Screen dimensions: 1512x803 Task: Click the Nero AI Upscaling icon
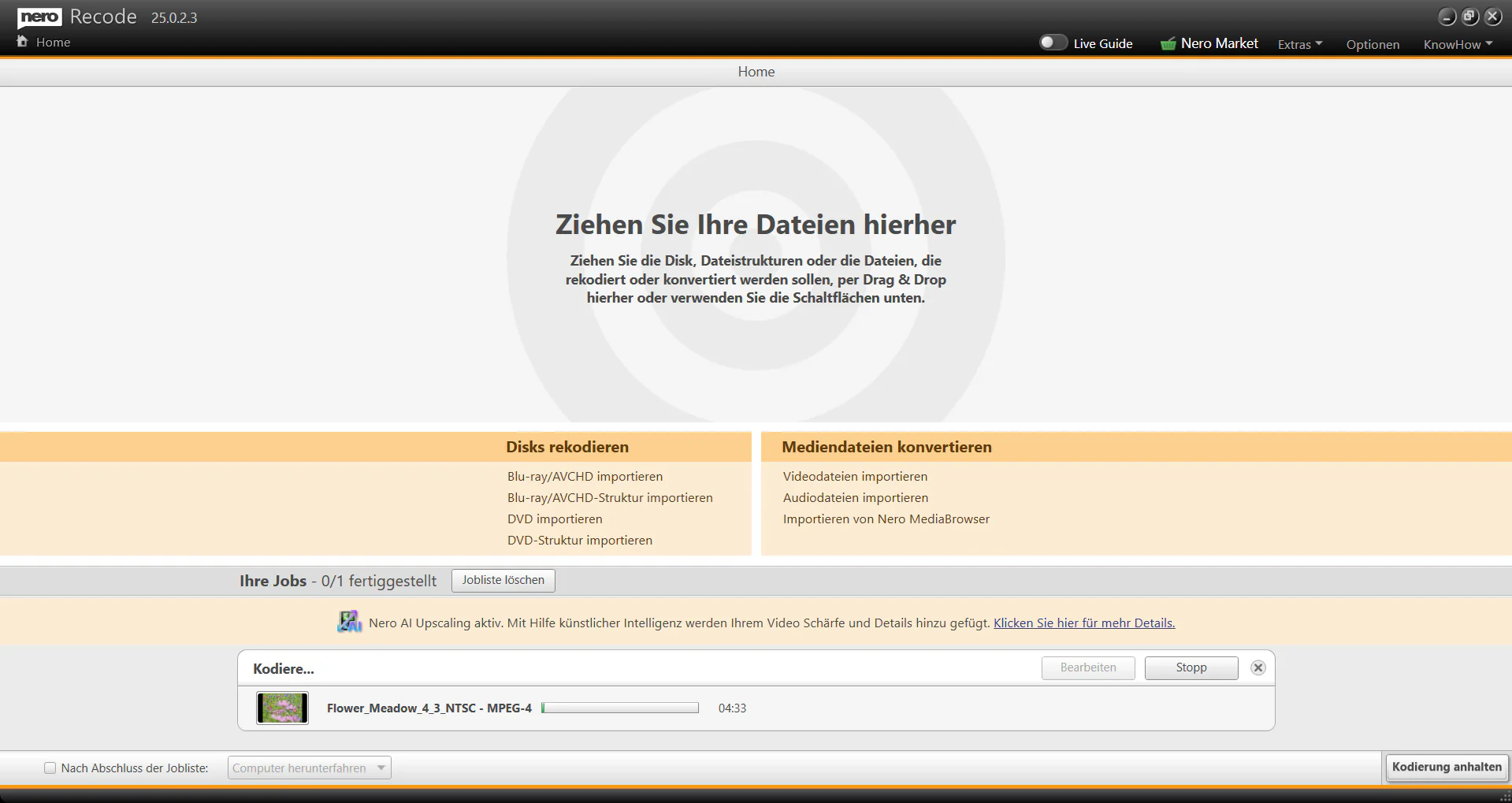pos(349,622)
